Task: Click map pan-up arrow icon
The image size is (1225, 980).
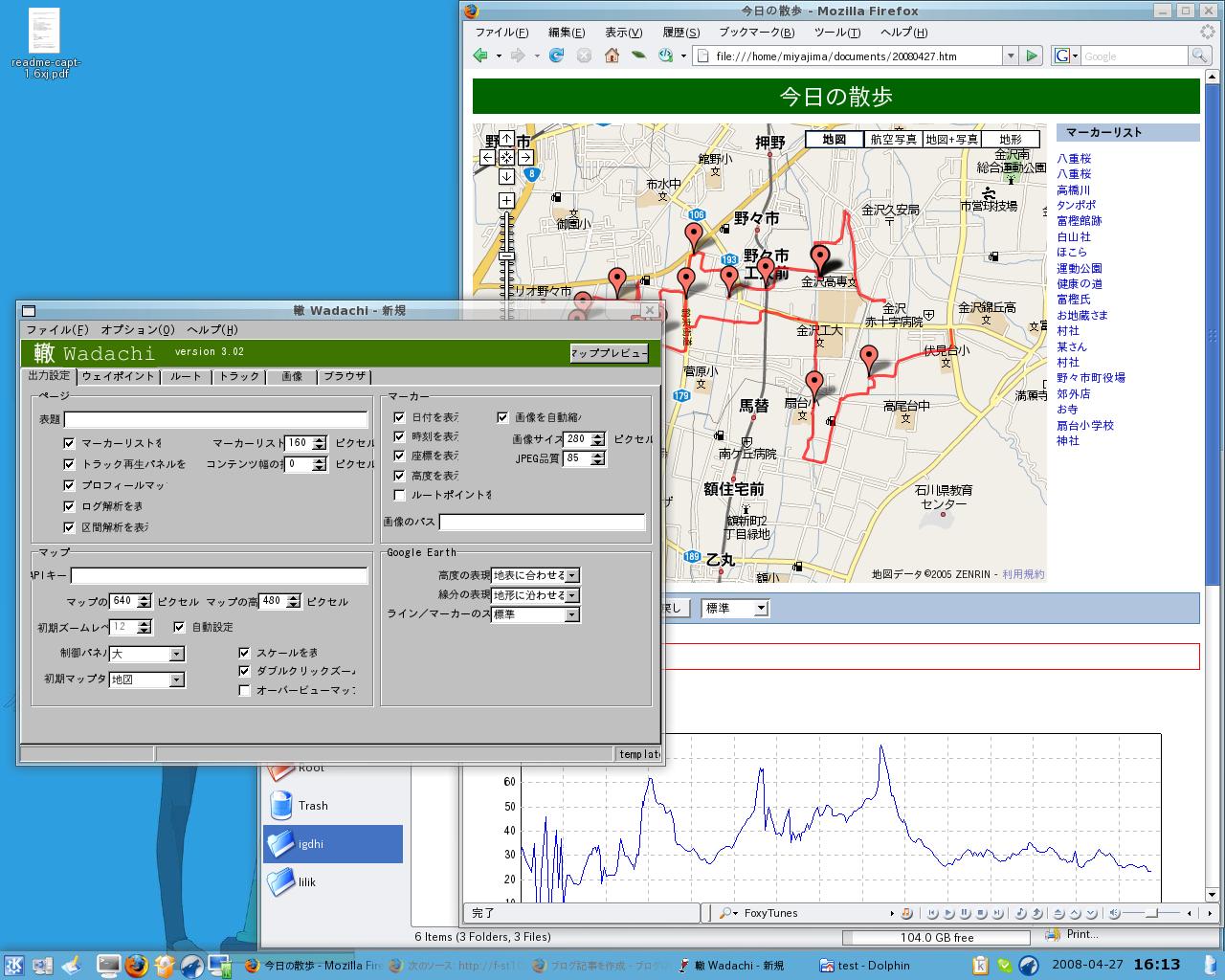Action: pyautogui.click(x=506, y=139)
